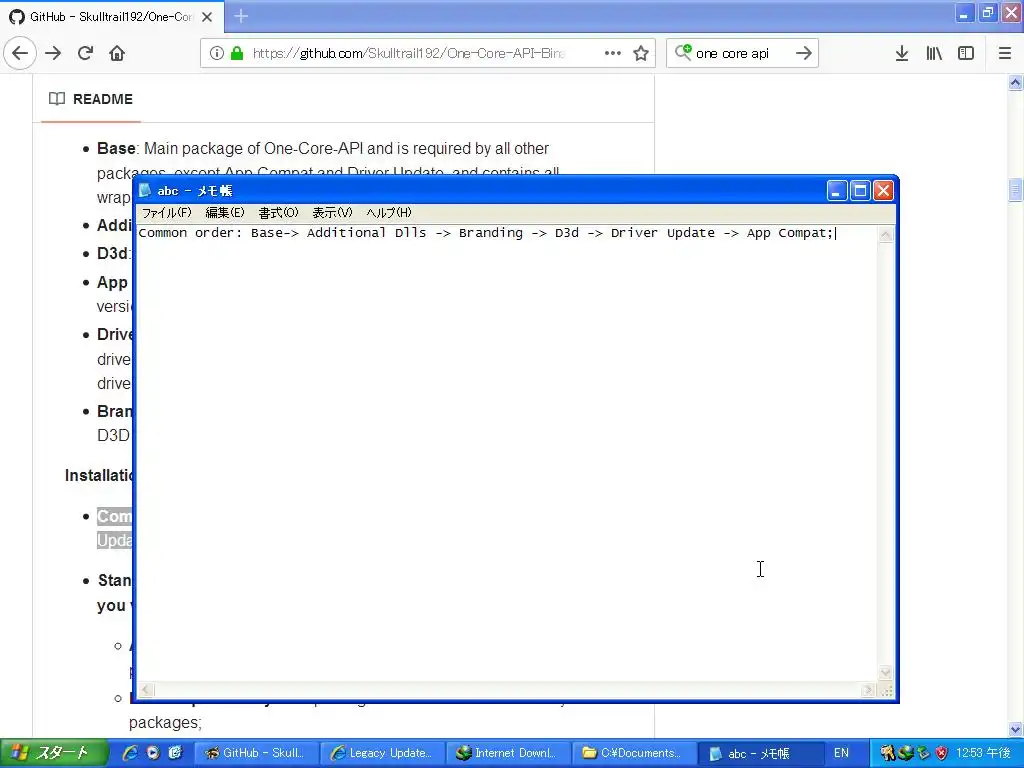1024x768 pixels.
Task: Launch Internet Explorer from quick launch
Action: click(x=130, y=753)
